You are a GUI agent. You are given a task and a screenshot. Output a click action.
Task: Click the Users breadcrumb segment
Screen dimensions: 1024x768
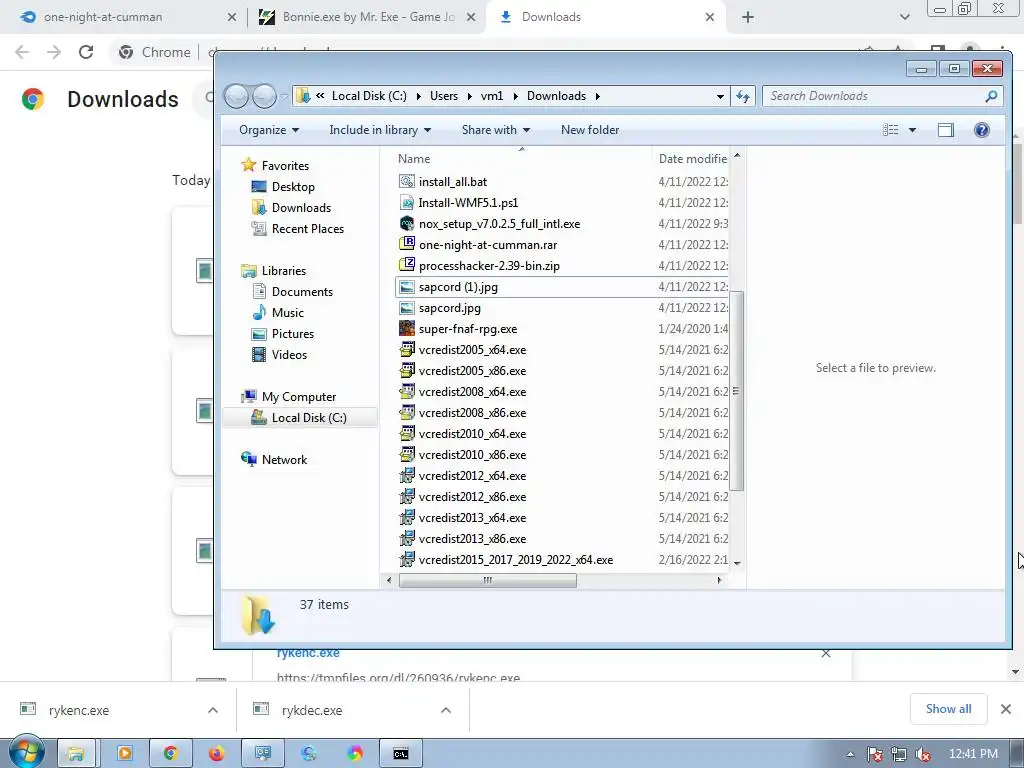443,96
